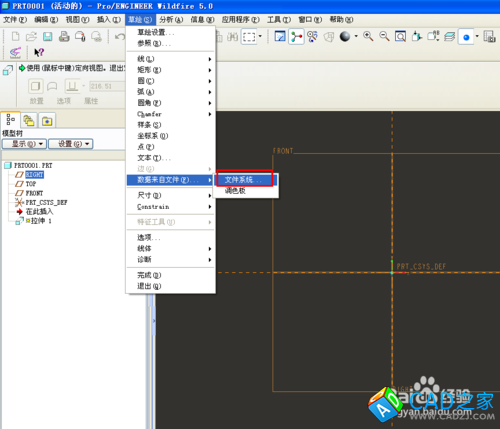This screenshot has width=500, height=429.
Task: Open the 分析 menu
Action: pyautogui.click(x=171, y=20)
